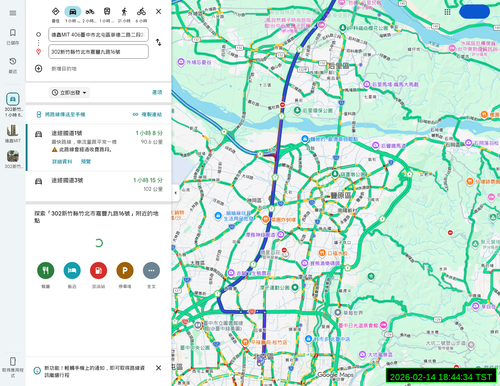Click the 后里區 district label
The height and width of the screenshot is (386, 500).
pyautogui.click(x=338, y=65)
